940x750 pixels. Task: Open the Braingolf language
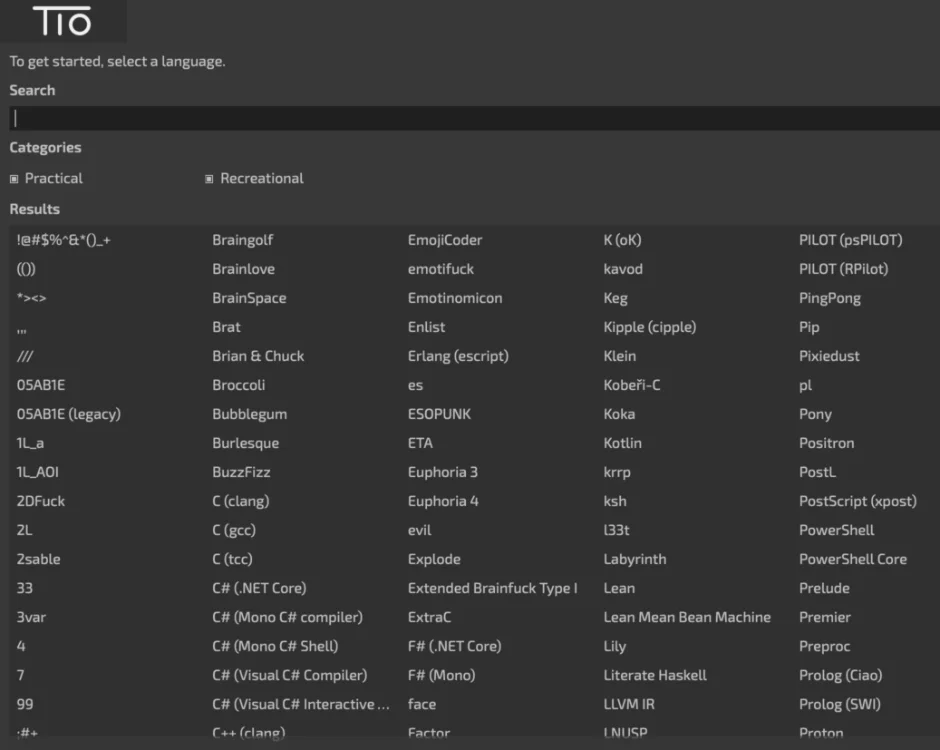[243, 240]
